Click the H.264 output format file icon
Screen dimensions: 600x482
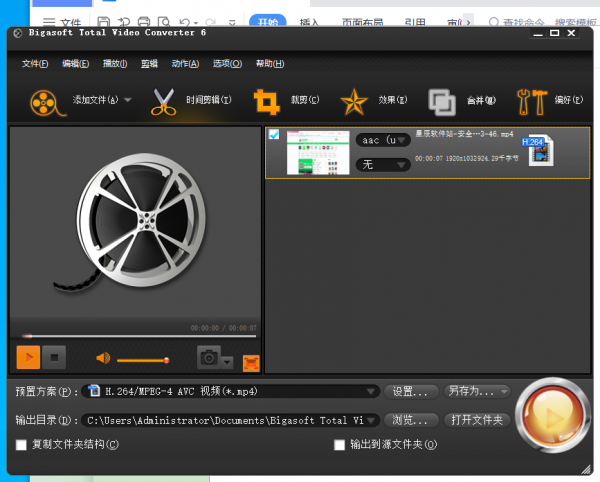(x=538, y=150)
